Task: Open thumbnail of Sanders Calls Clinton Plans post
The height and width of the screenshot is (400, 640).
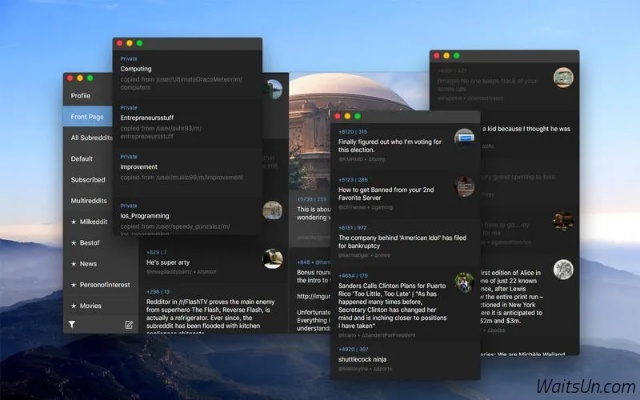Action: 463,282
